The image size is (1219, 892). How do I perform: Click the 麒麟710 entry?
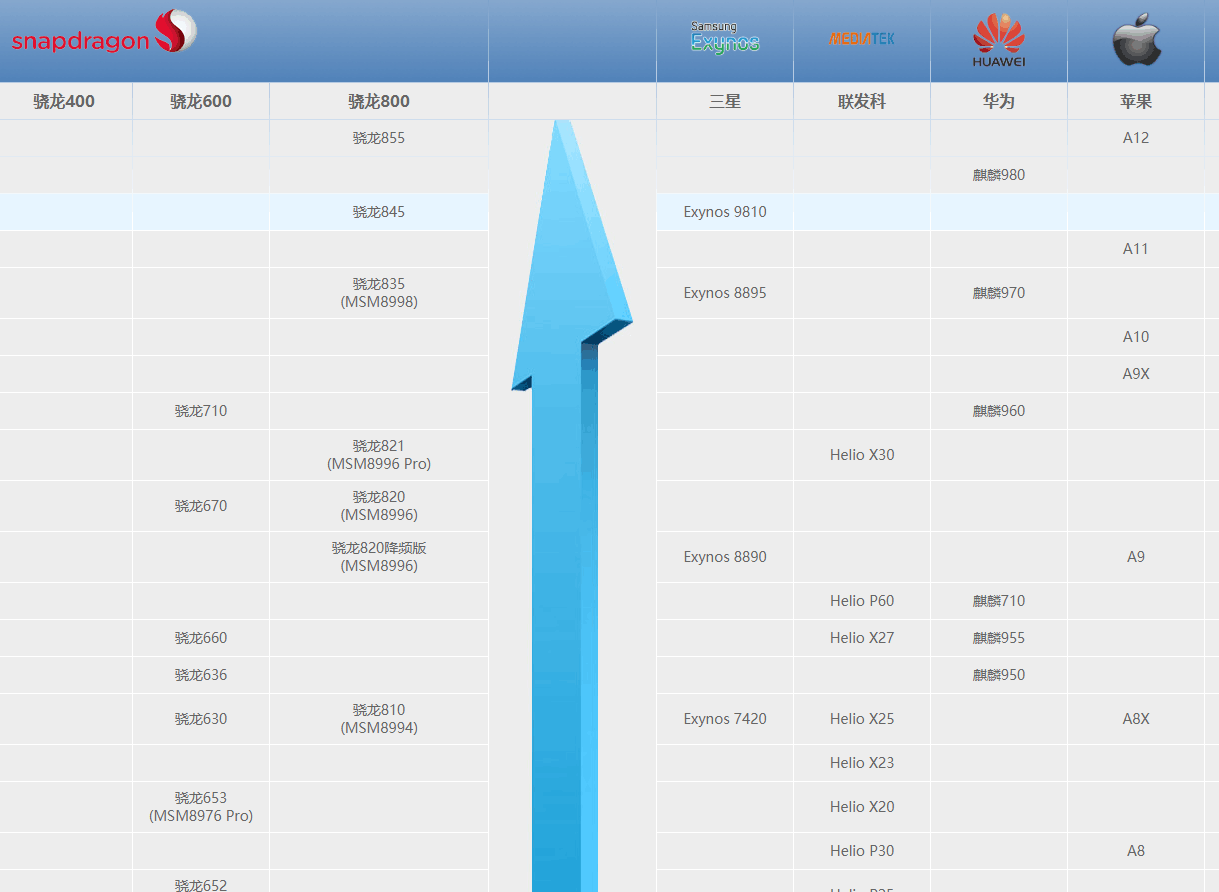999,601
